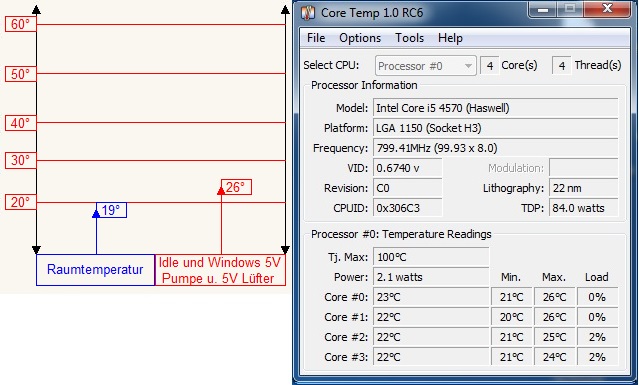Open the Tools menu
Screen dimensions: 639x385
click(409, 38)
